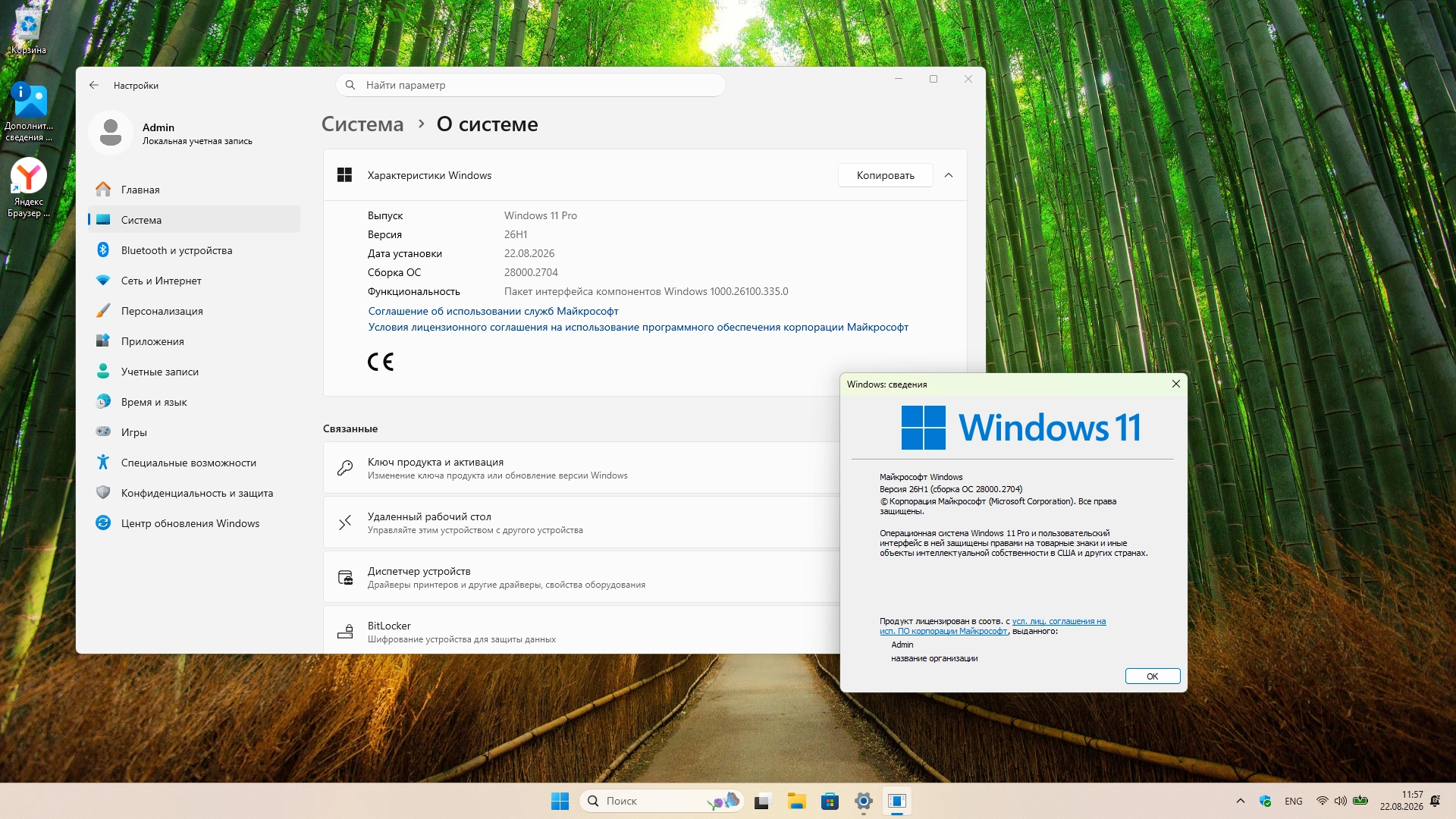
Task: Click the Дата установки label
Action: [405, 253]
